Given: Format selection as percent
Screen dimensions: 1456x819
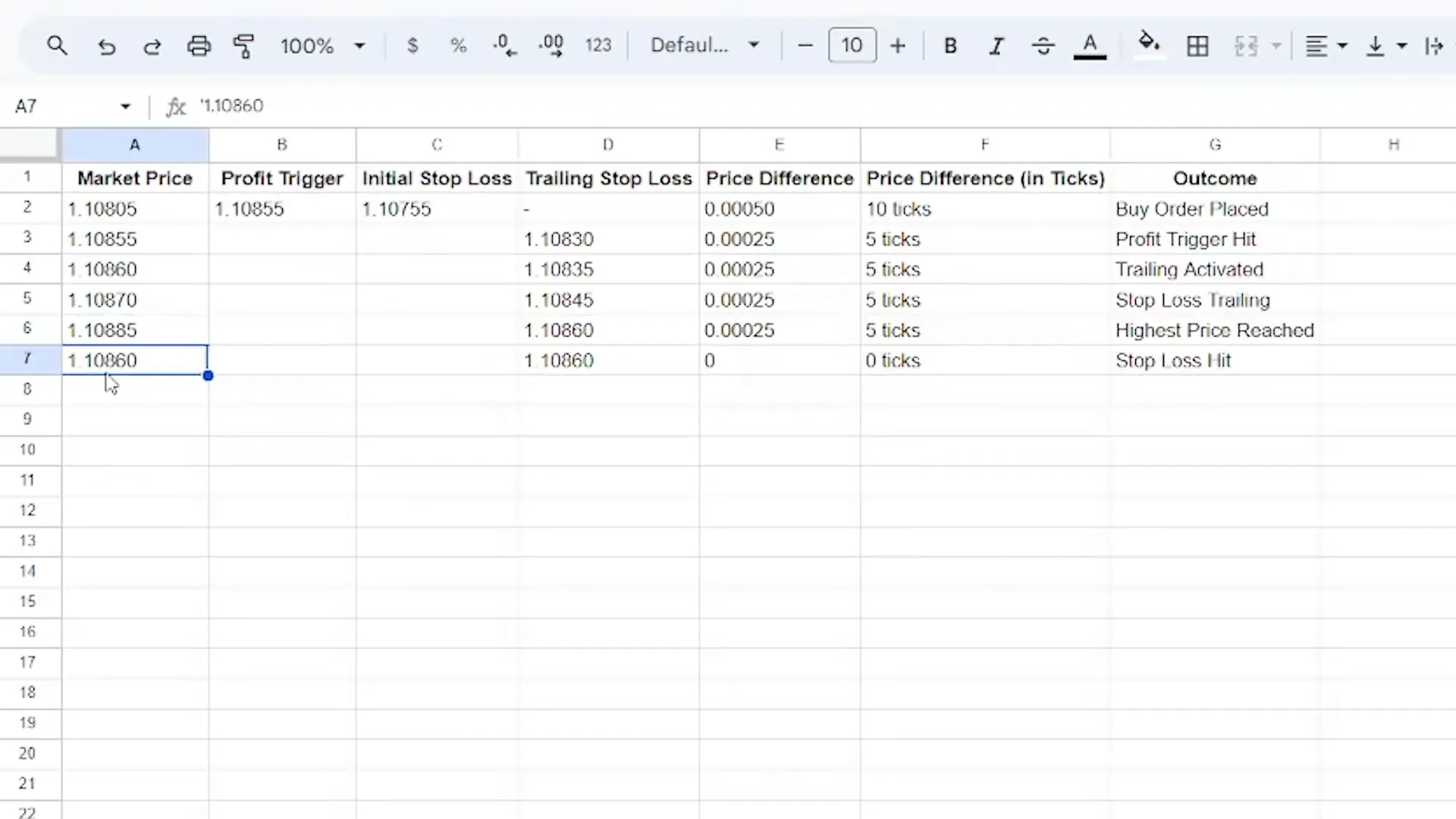Looking at the screenshot, I should (x=458, y=45).
